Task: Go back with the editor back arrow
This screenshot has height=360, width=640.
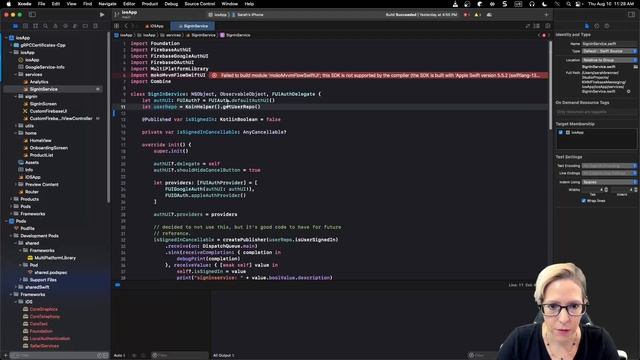Action: point(126,26)
